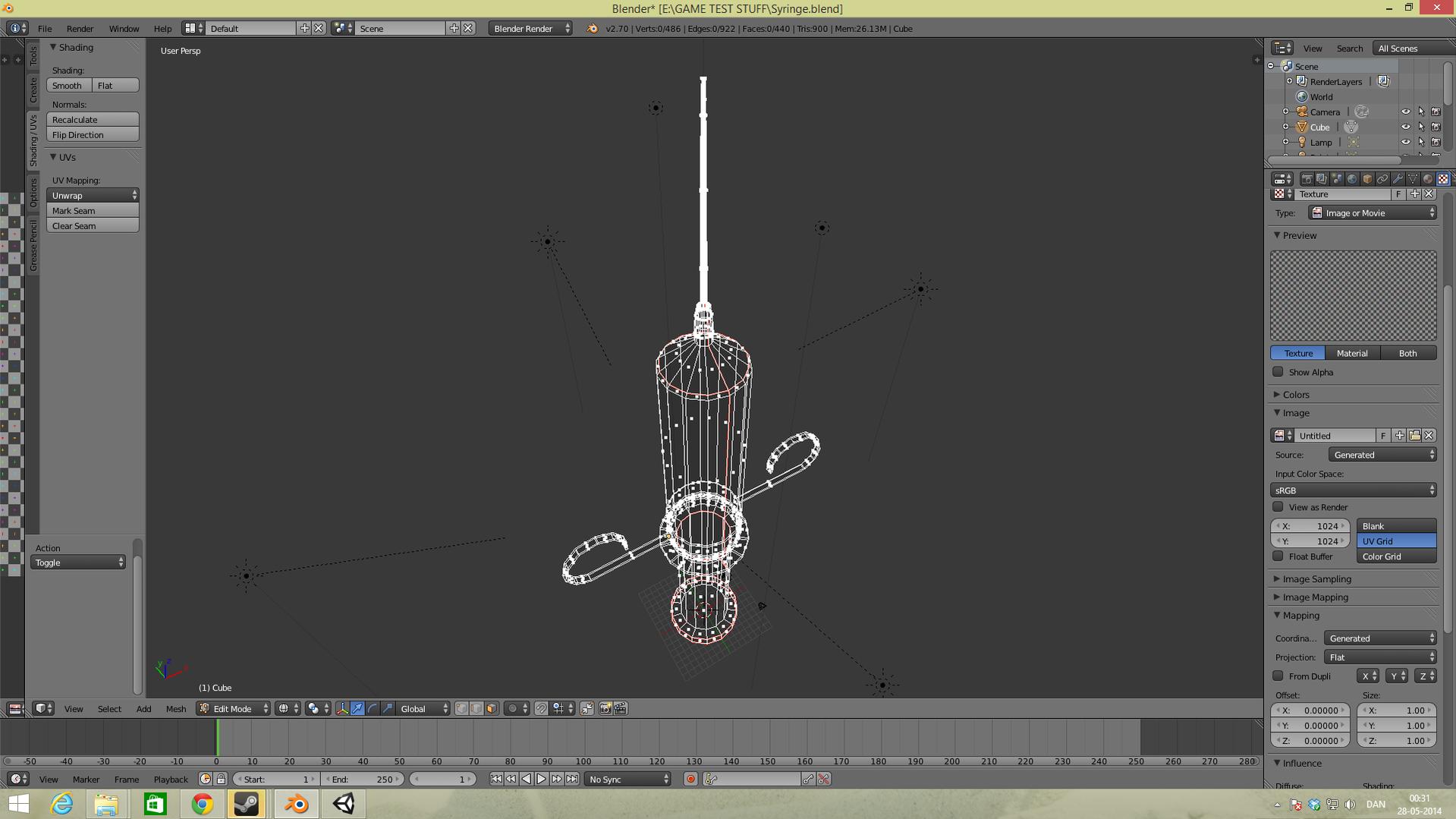
Task: Click the rotate manipulator arc icon
Action: click(373, 708)
